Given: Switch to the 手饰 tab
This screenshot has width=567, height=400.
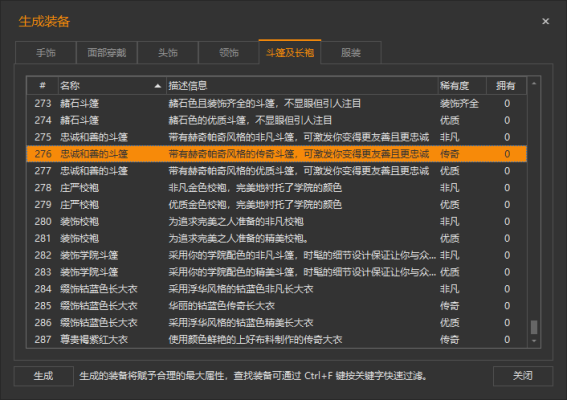Looking at the screenshot, I should click(x=46, y=53).
